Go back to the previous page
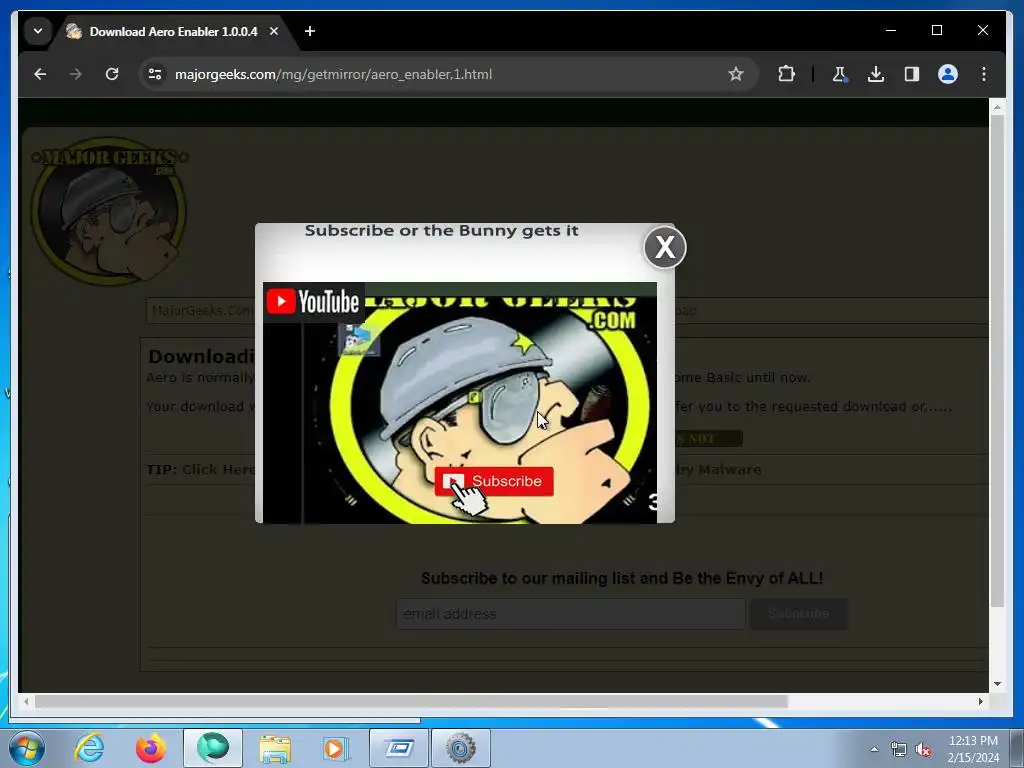1024x768 pixels. 40,74
